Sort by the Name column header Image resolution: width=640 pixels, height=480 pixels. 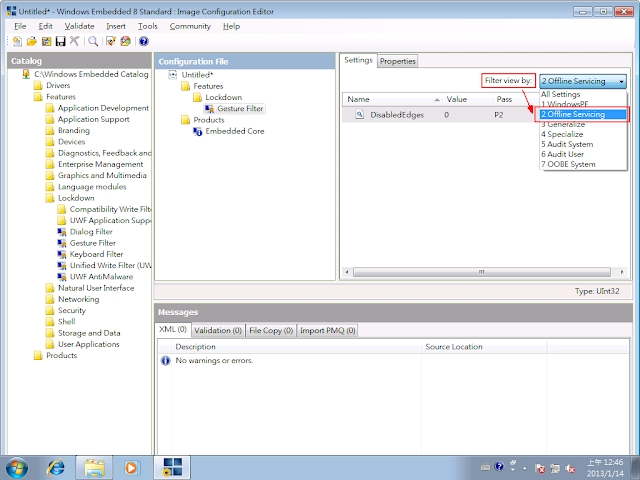point(392,99)
